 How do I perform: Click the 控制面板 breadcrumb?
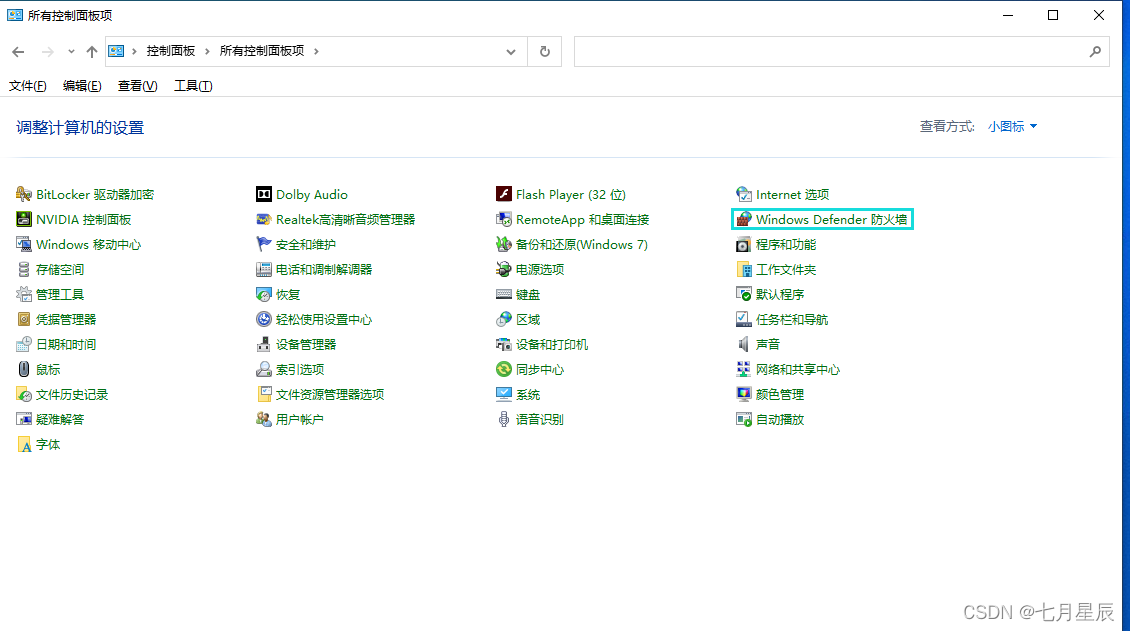[x=171, y=51]
